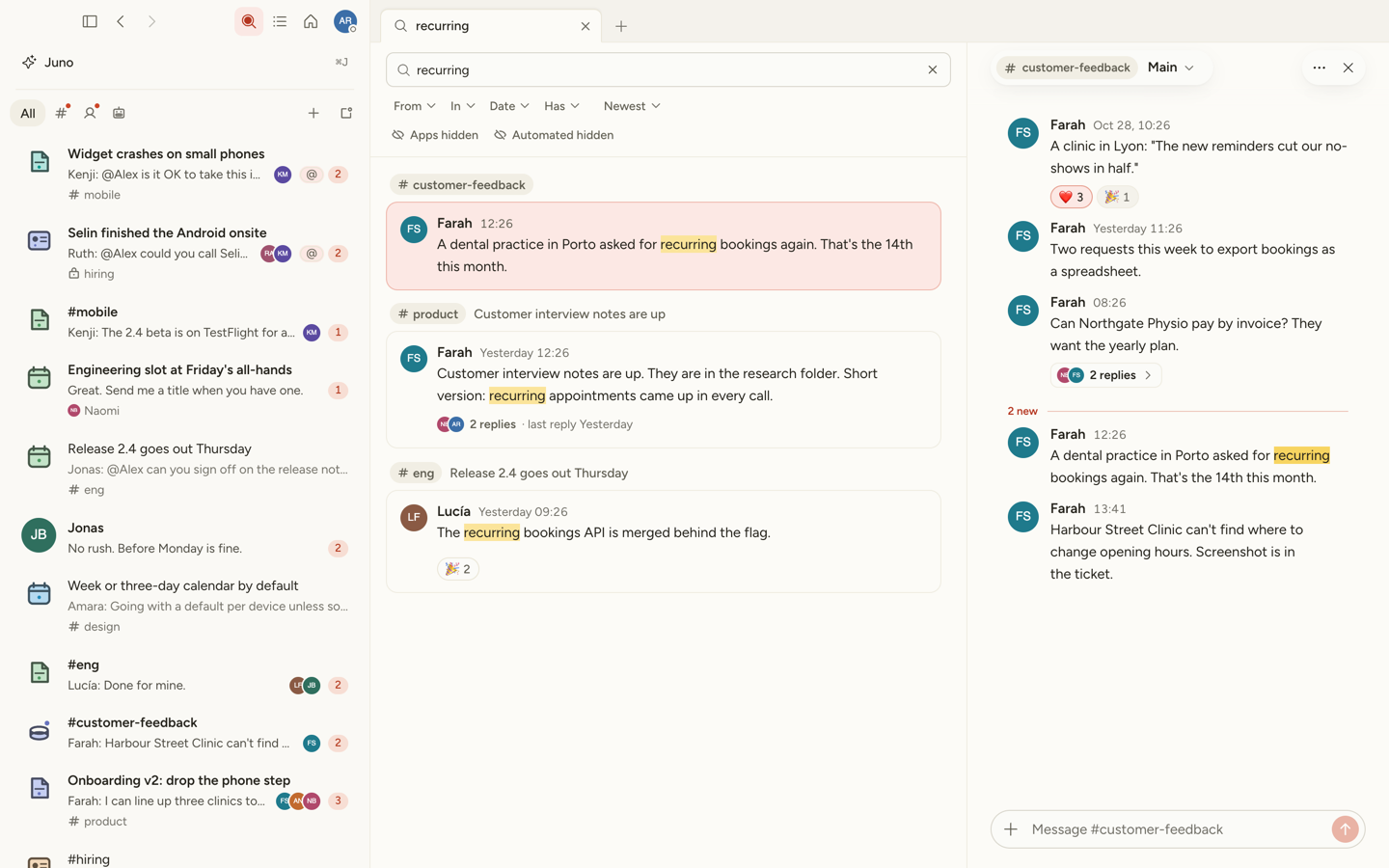Click the plus icon in sidebar

pyautogui.click(x=313, y=113)
